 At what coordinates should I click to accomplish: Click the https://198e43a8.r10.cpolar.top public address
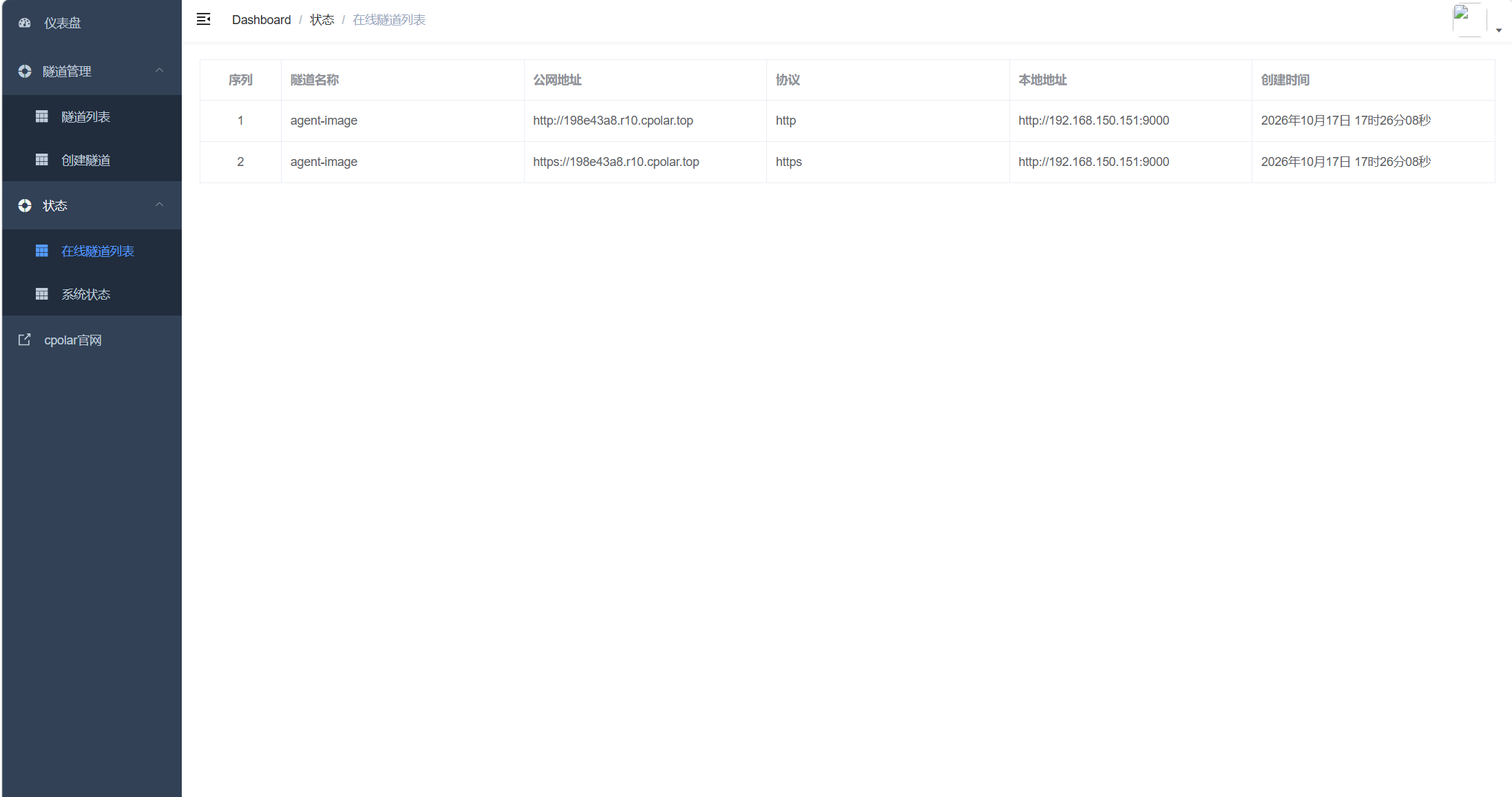pyautogui.click(x=616, y=162)
